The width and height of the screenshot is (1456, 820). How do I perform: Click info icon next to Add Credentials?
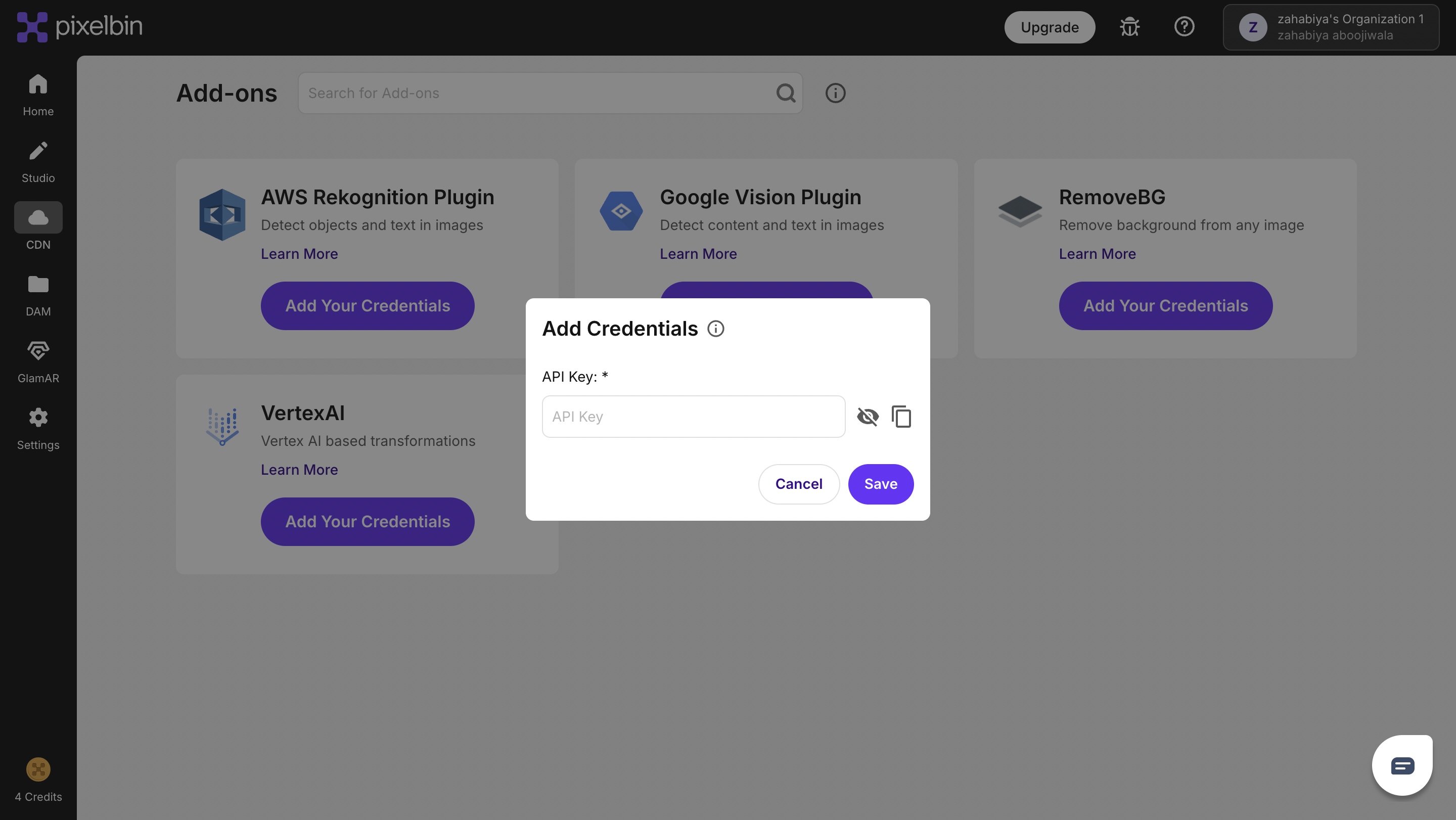715,328
